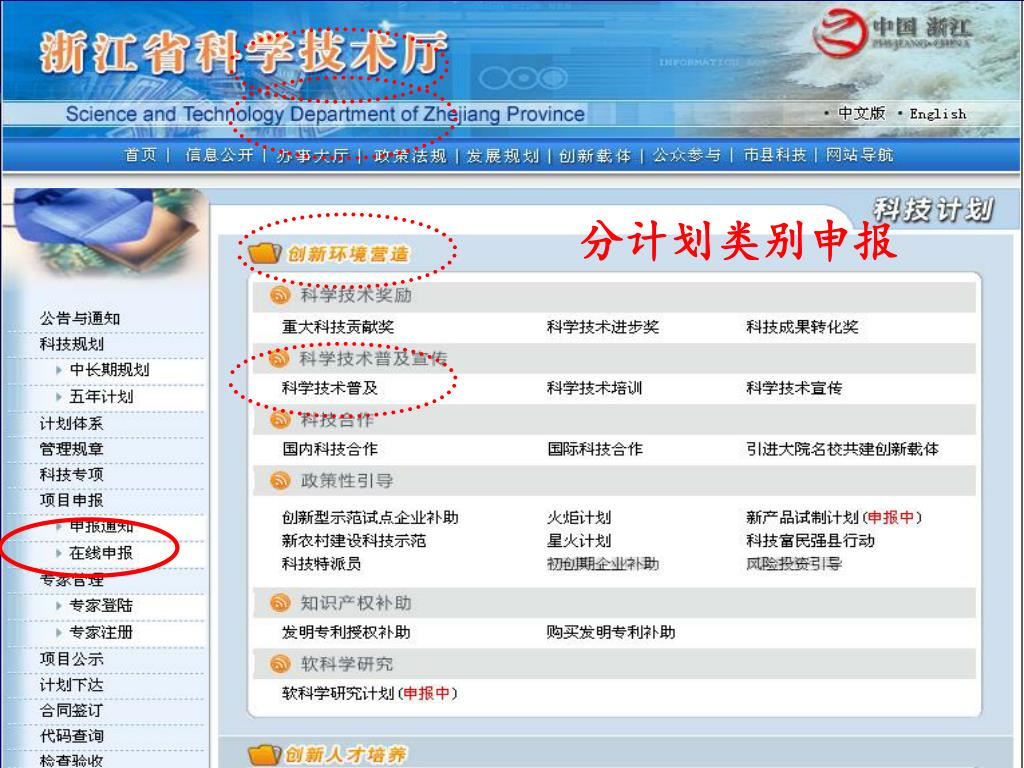Open 科技规划 in the sidebar
This screenshot has width=1024, height=768.
pyautogui.click(x=71, y=344)
